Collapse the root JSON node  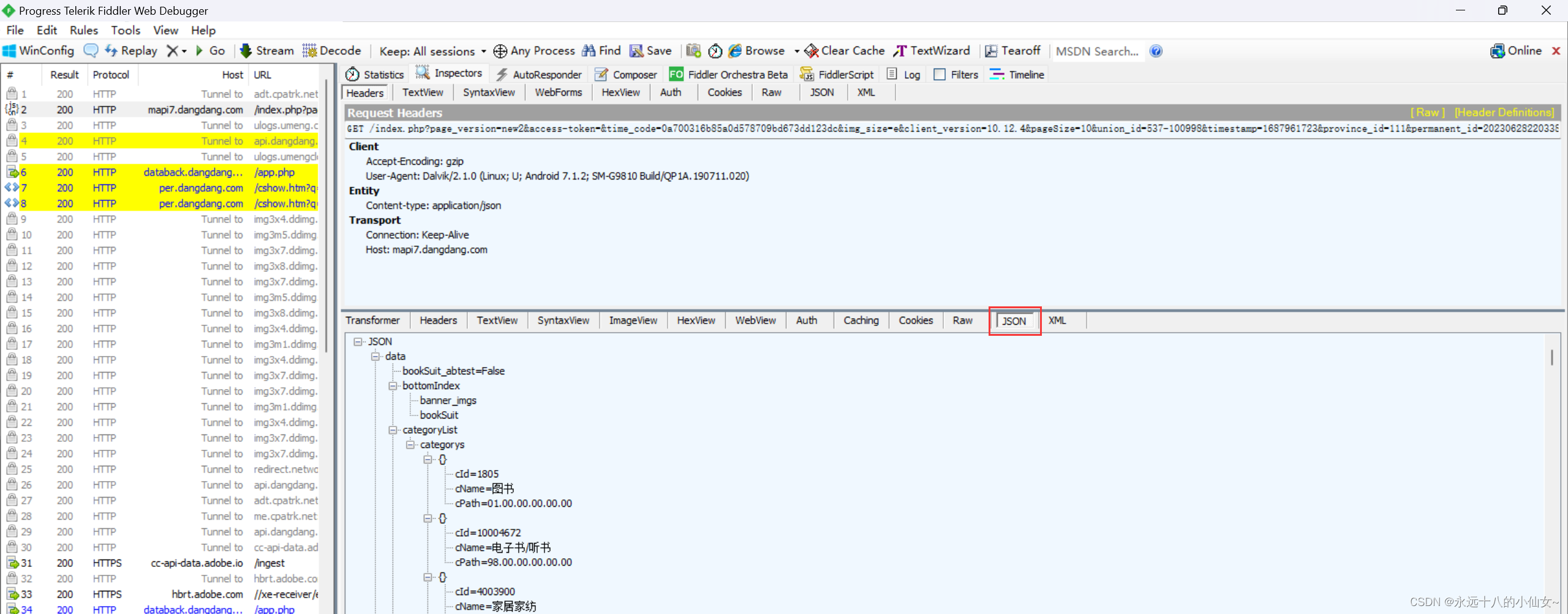pyautogui.click(x=358, y=342)
